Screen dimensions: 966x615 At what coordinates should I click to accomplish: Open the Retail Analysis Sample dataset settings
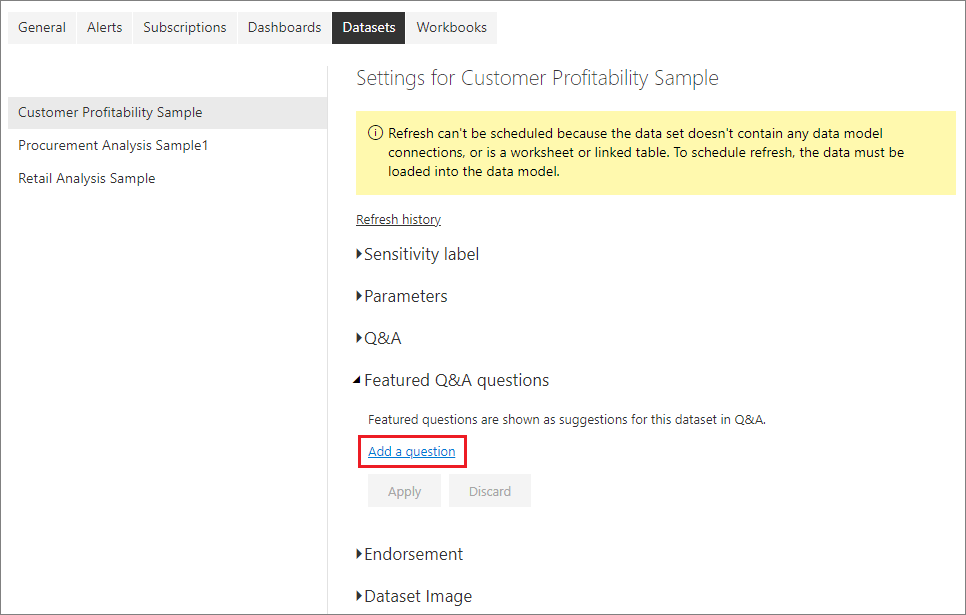point(87,178)
